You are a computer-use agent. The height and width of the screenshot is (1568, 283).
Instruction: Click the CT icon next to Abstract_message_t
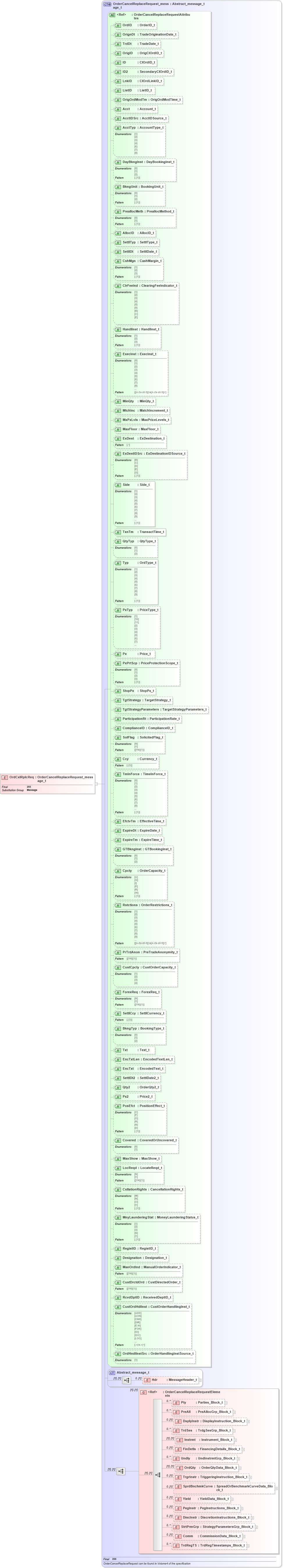click(x=112, y=1373)
